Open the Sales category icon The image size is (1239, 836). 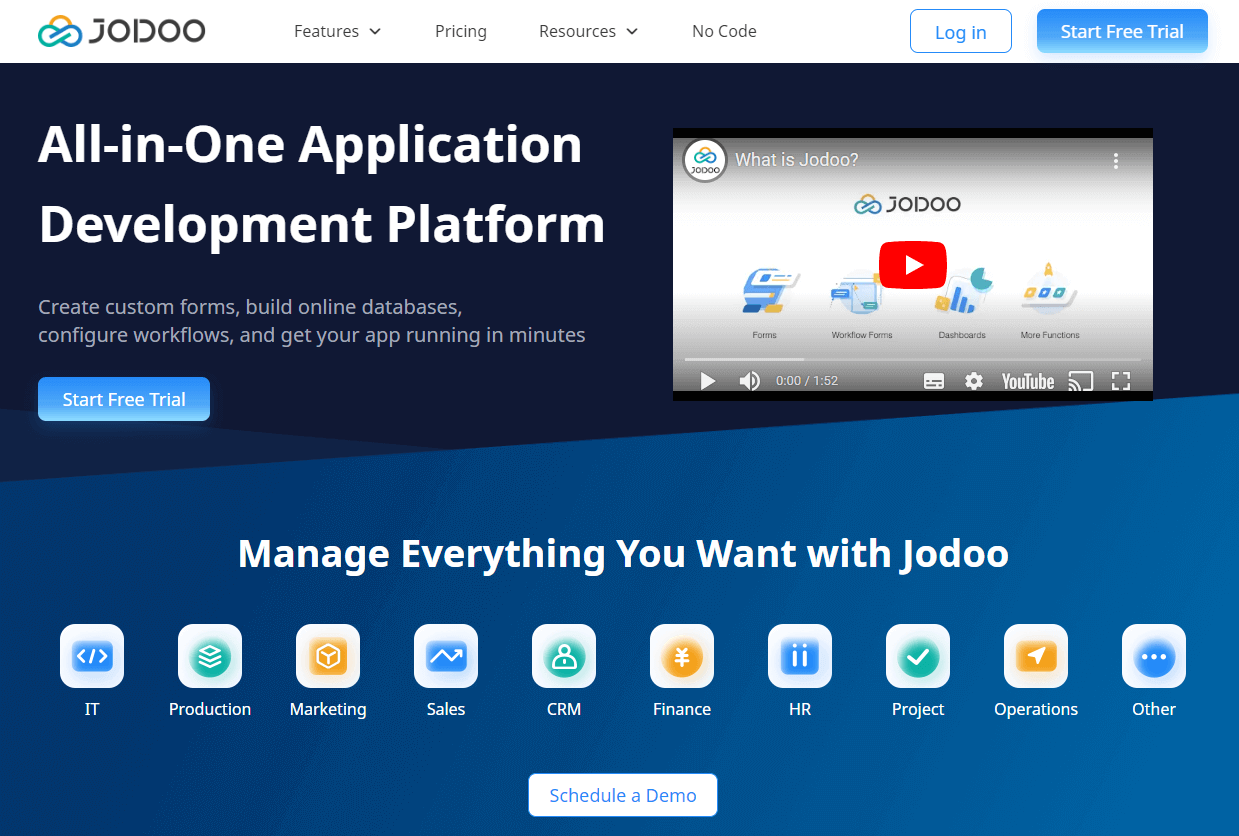coord(446,656)
